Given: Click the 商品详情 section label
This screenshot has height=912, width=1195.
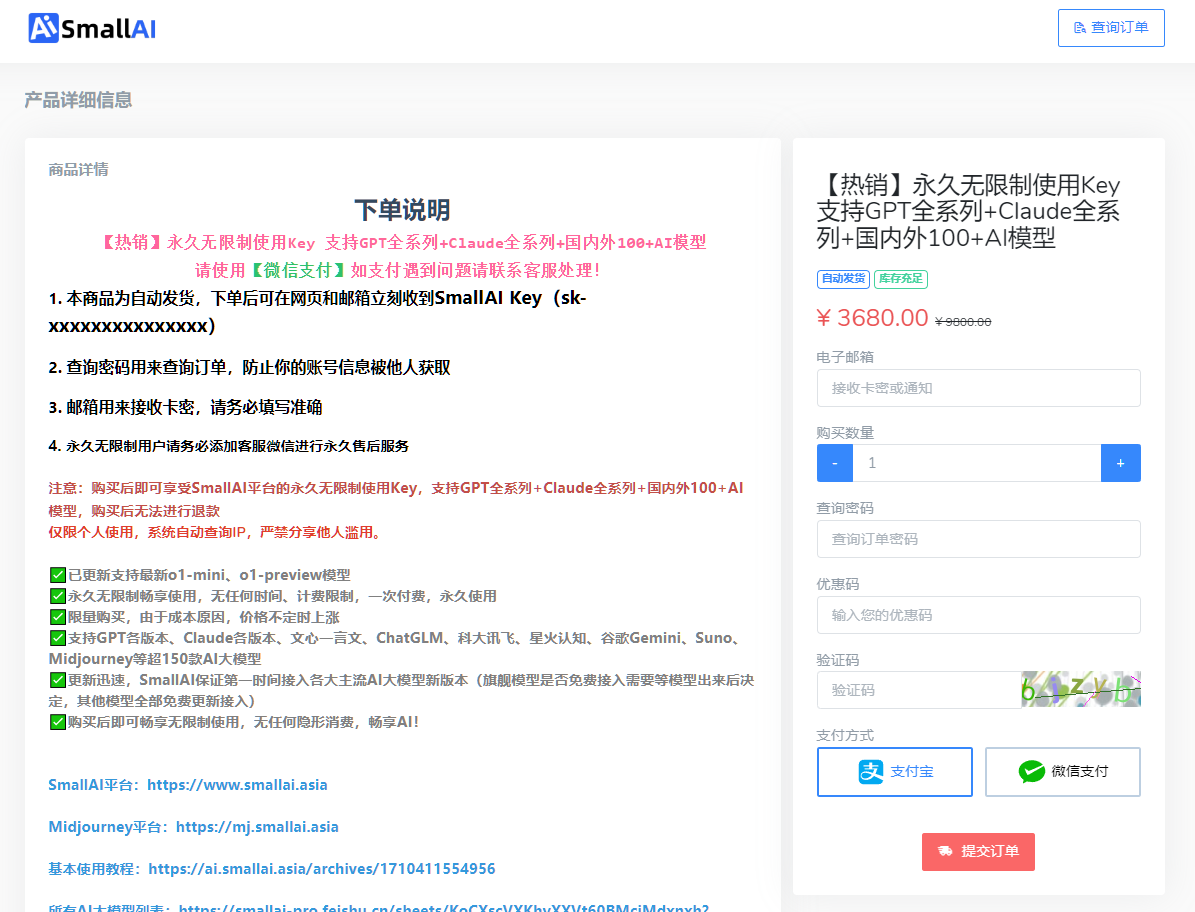Looking at the screenshot, I should (78, 169).
